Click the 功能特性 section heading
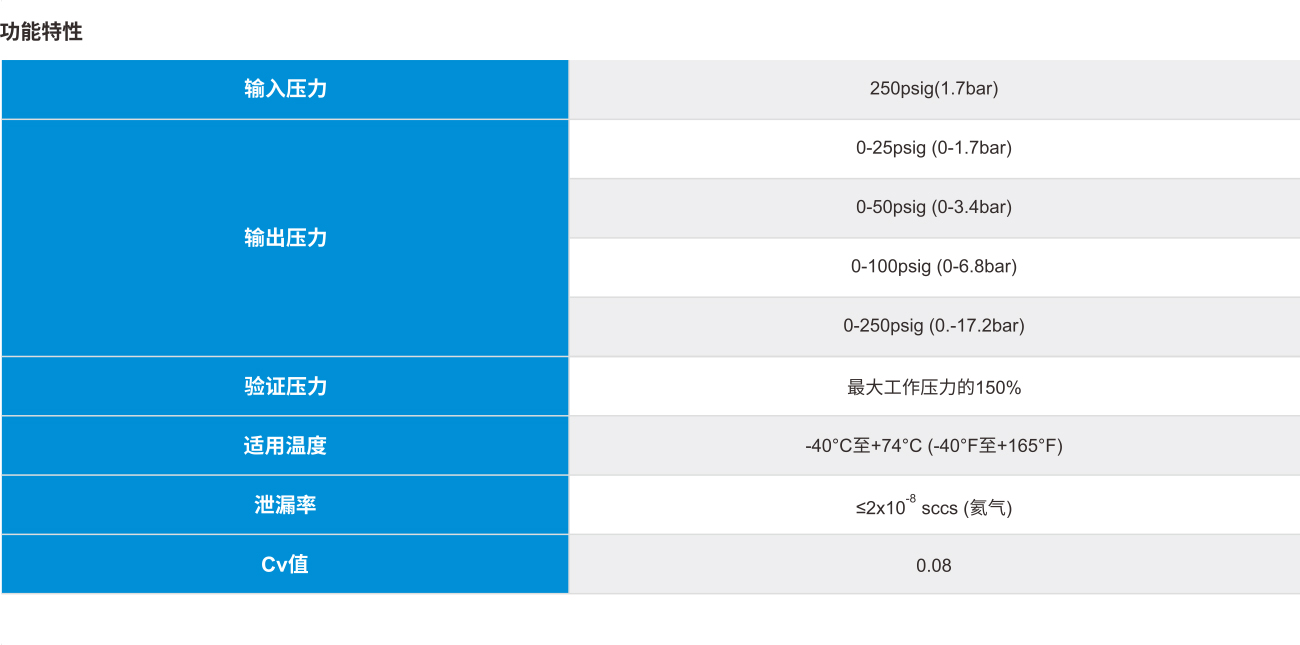 click(42, 32)
